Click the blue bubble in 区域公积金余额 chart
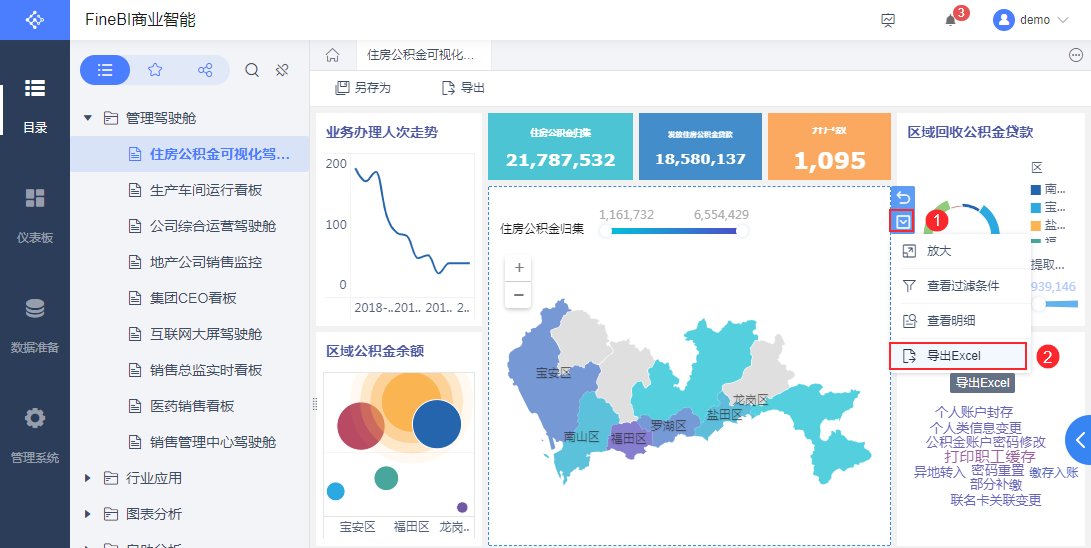Image resolution: width=1091 pixels, height=548 pixels. pos(437,424)
